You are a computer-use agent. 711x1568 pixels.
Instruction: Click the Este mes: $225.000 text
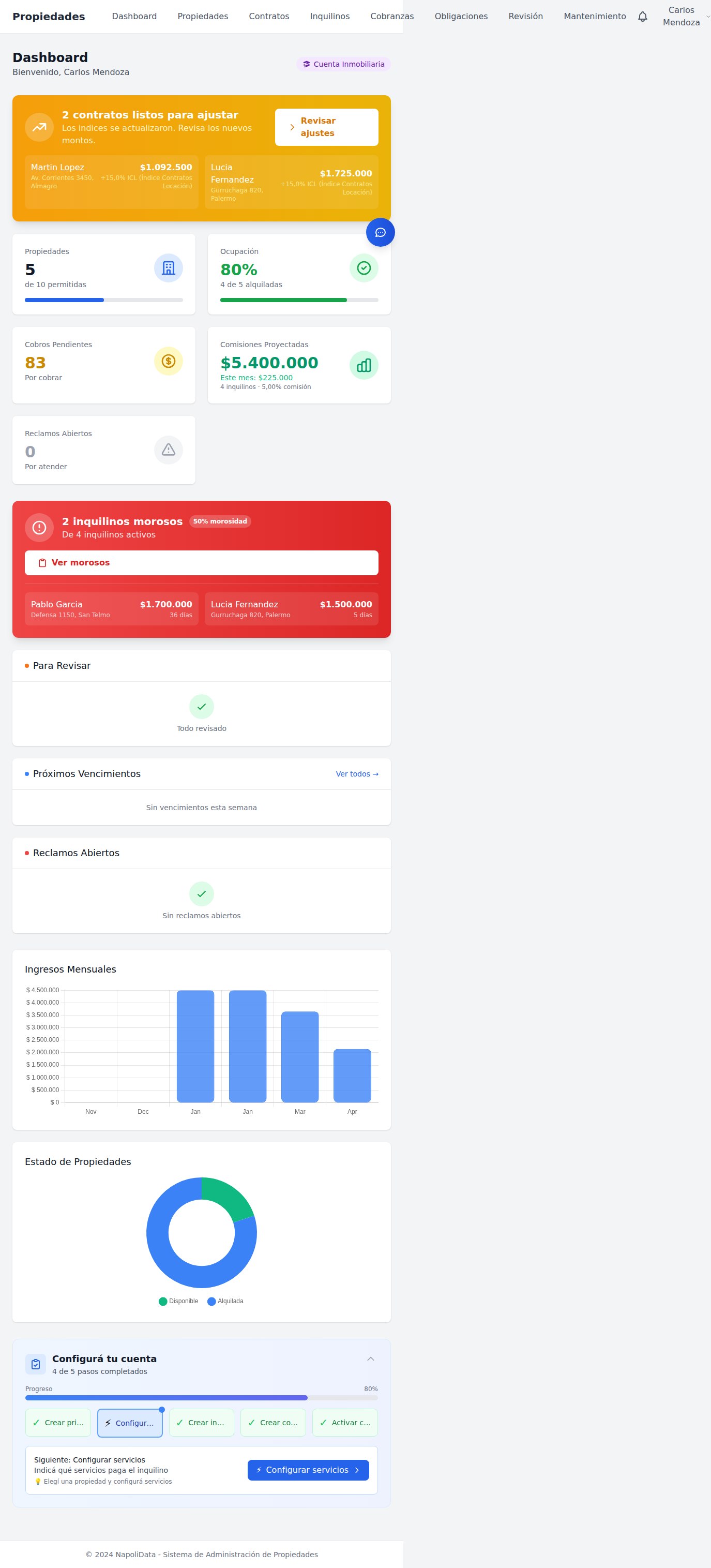(256, 378)
